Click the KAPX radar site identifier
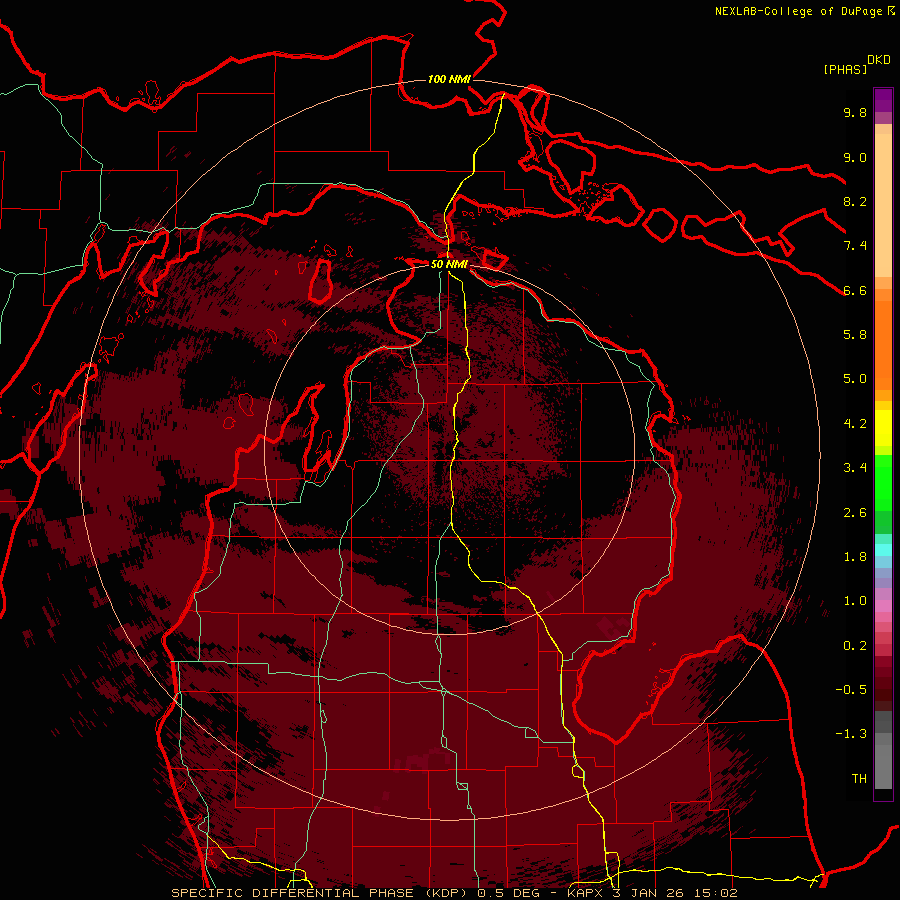The image size is (900, 900). (583, 893)
